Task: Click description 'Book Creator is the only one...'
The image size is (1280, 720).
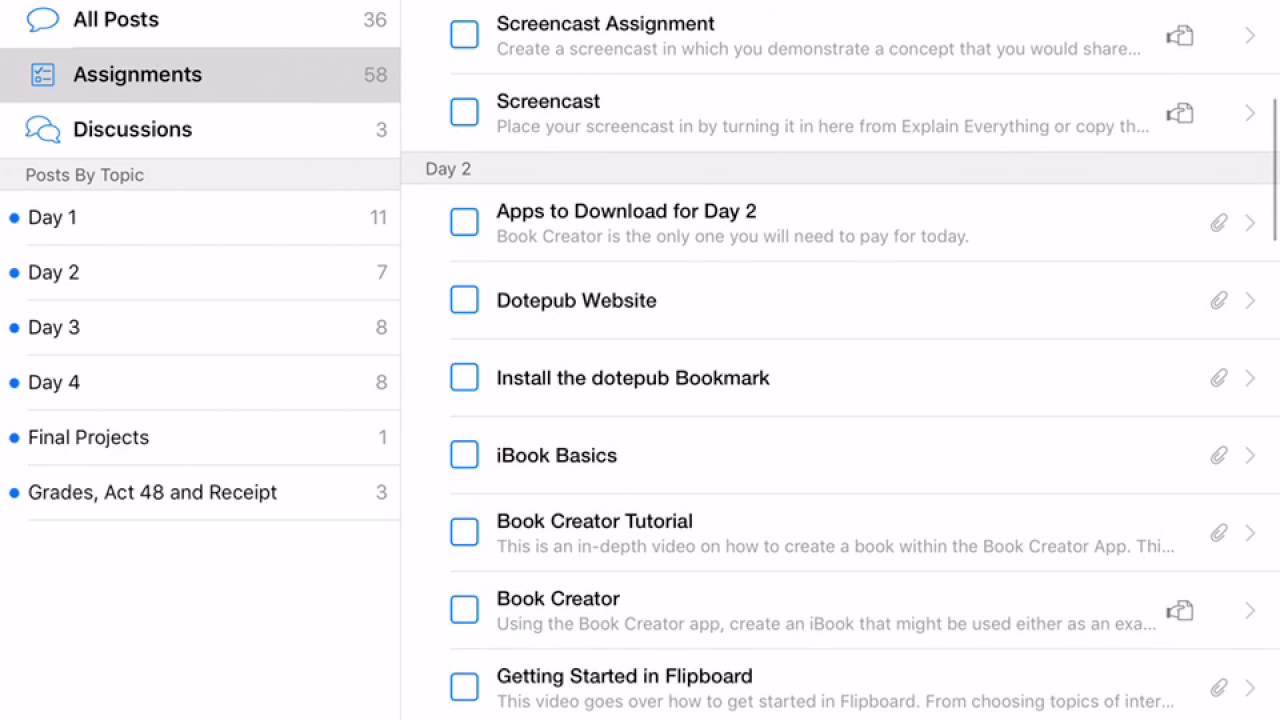Action: (732, 237)
